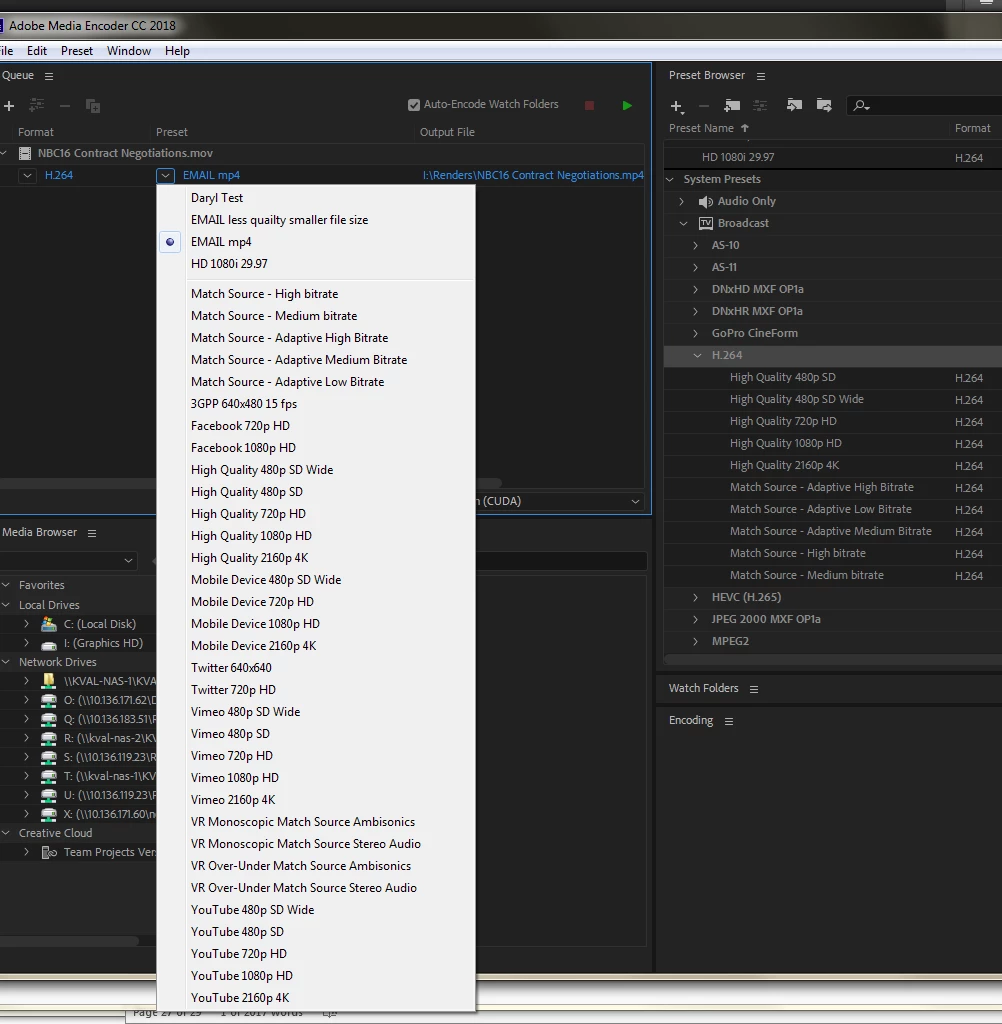Click the Team Projects Versions icon

(x=49, y=852)
